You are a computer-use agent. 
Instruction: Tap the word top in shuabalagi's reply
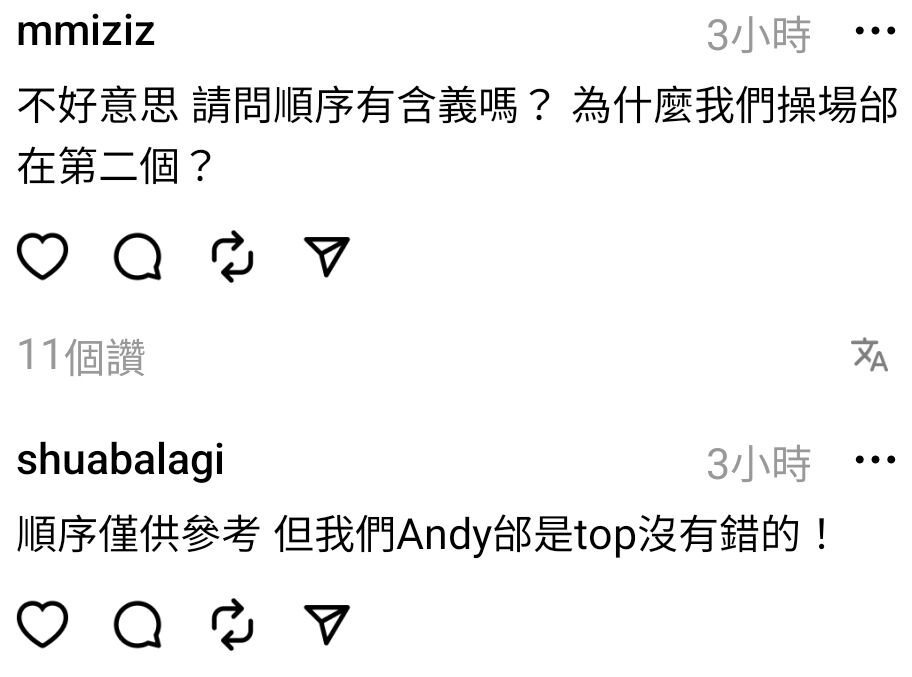click(605, 536)
